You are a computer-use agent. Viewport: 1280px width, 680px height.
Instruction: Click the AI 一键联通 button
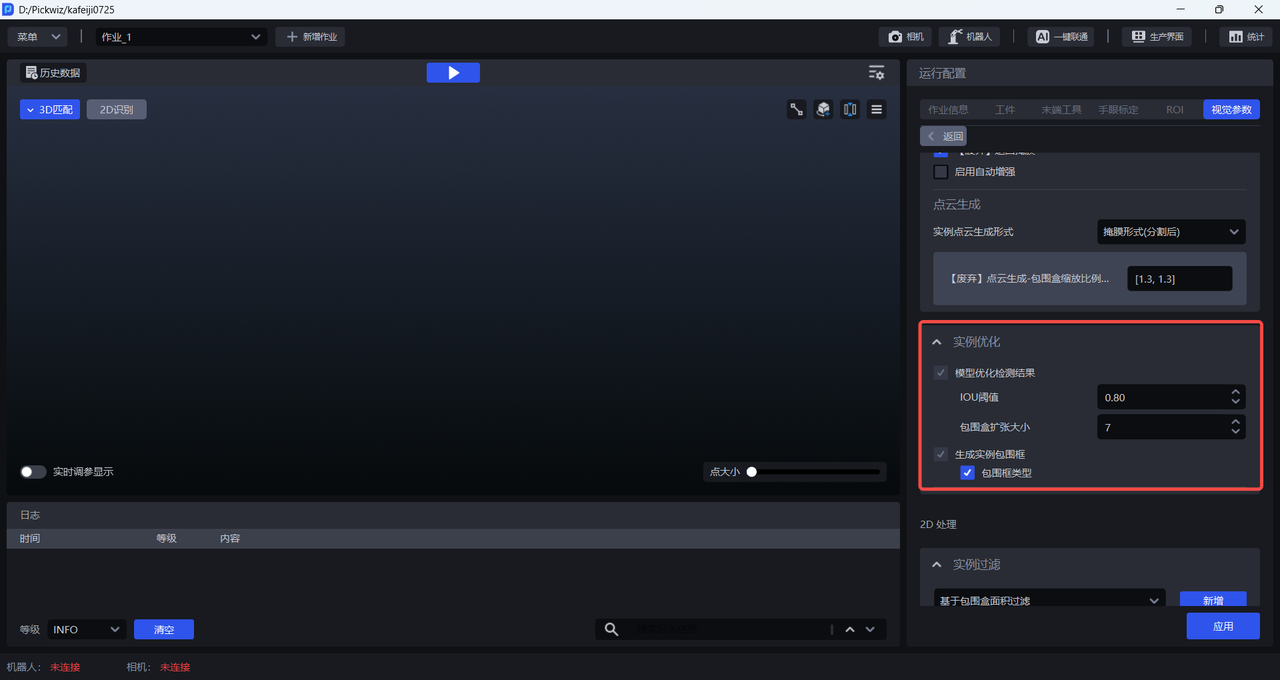[1061, 37]
